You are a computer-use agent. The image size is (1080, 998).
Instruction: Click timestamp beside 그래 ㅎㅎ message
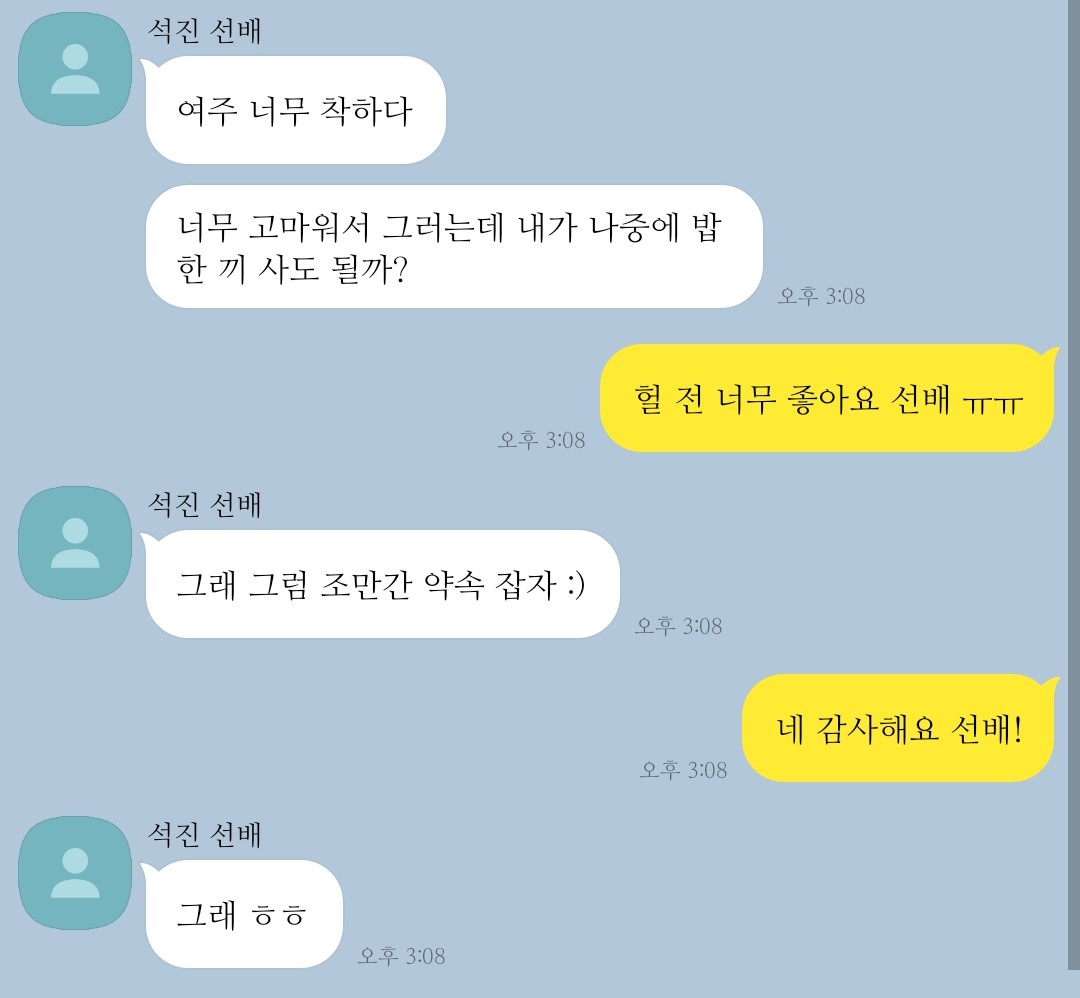pos(401,956)
